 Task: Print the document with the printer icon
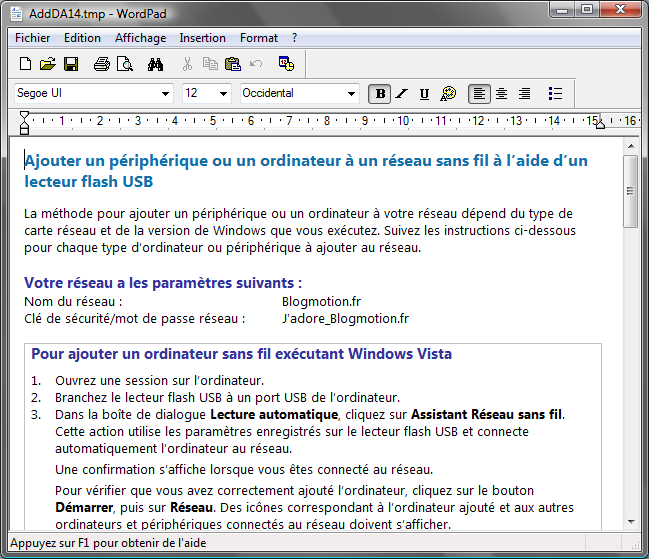[x=101, y=64]
